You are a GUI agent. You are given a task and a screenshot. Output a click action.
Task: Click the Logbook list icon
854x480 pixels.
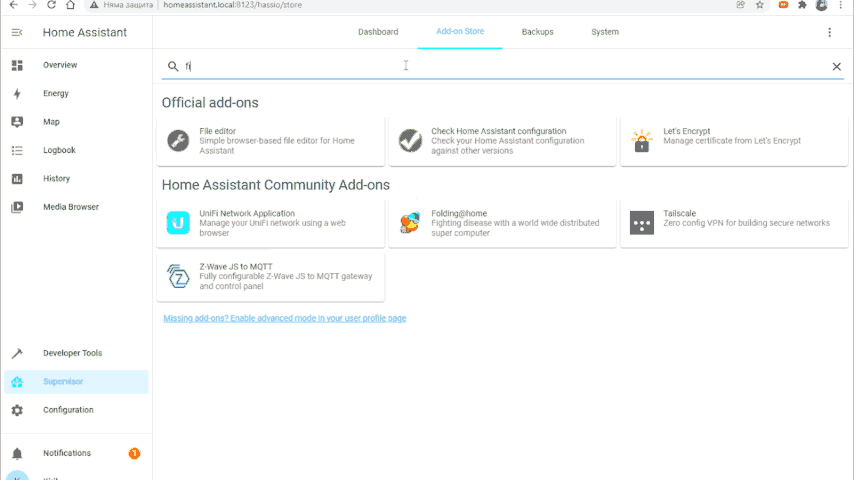coord(17,150)
